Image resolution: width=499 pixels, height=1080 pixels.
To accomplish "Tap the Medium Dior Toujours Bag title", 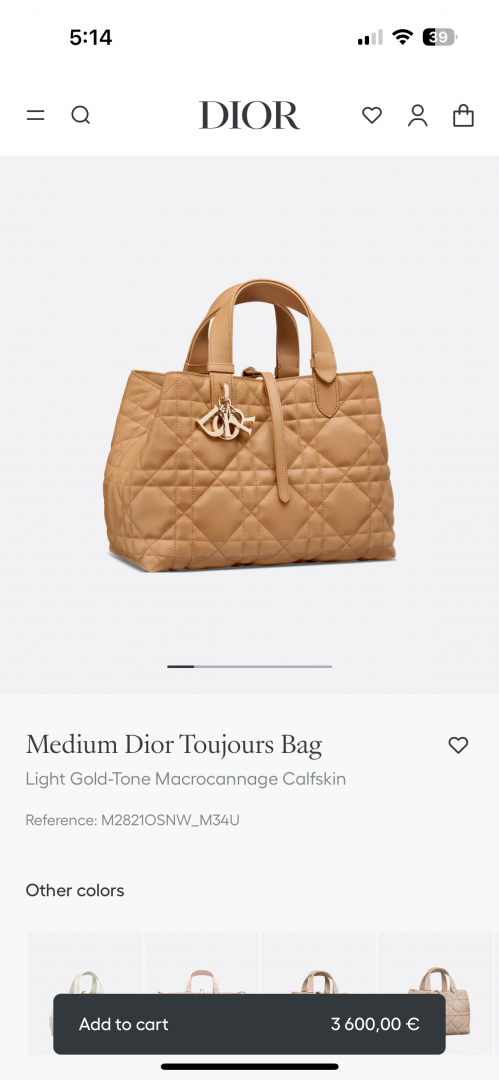I will coord(174,745).
